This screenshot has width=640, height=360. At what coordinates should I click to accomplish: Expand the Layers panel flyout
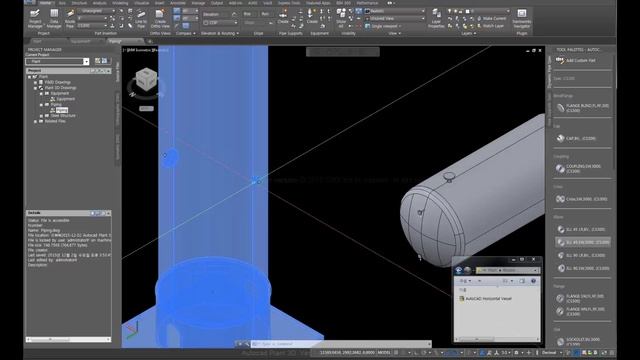(x=469, y=33)
